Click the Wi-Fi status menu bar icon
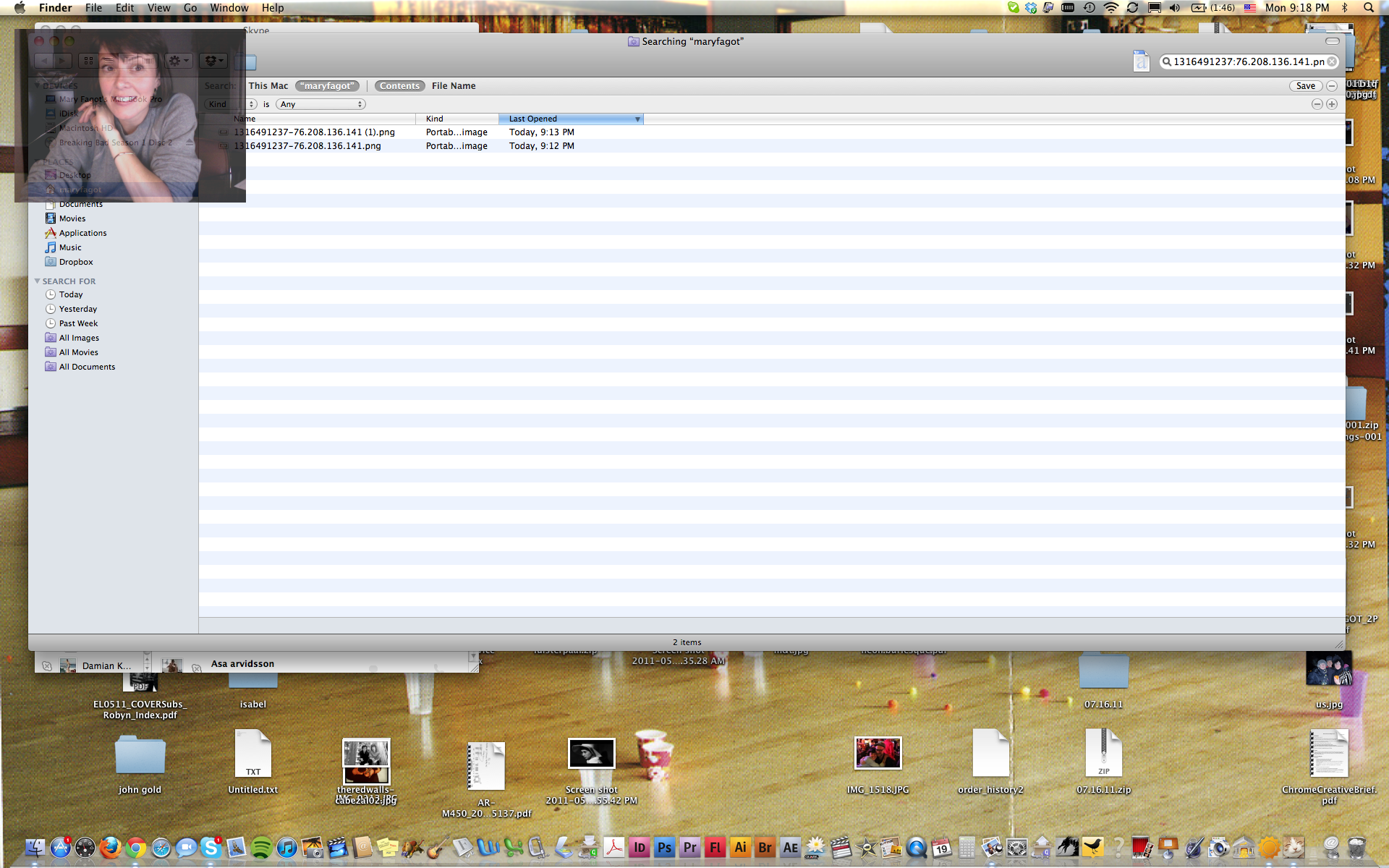 click(x=1110, y=8)
